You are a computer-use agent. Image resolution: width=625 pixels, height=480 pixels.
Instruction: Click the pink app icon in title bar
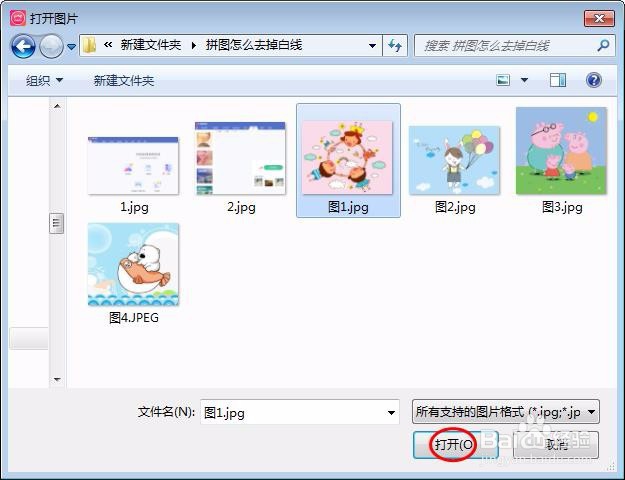click(18, 18)
